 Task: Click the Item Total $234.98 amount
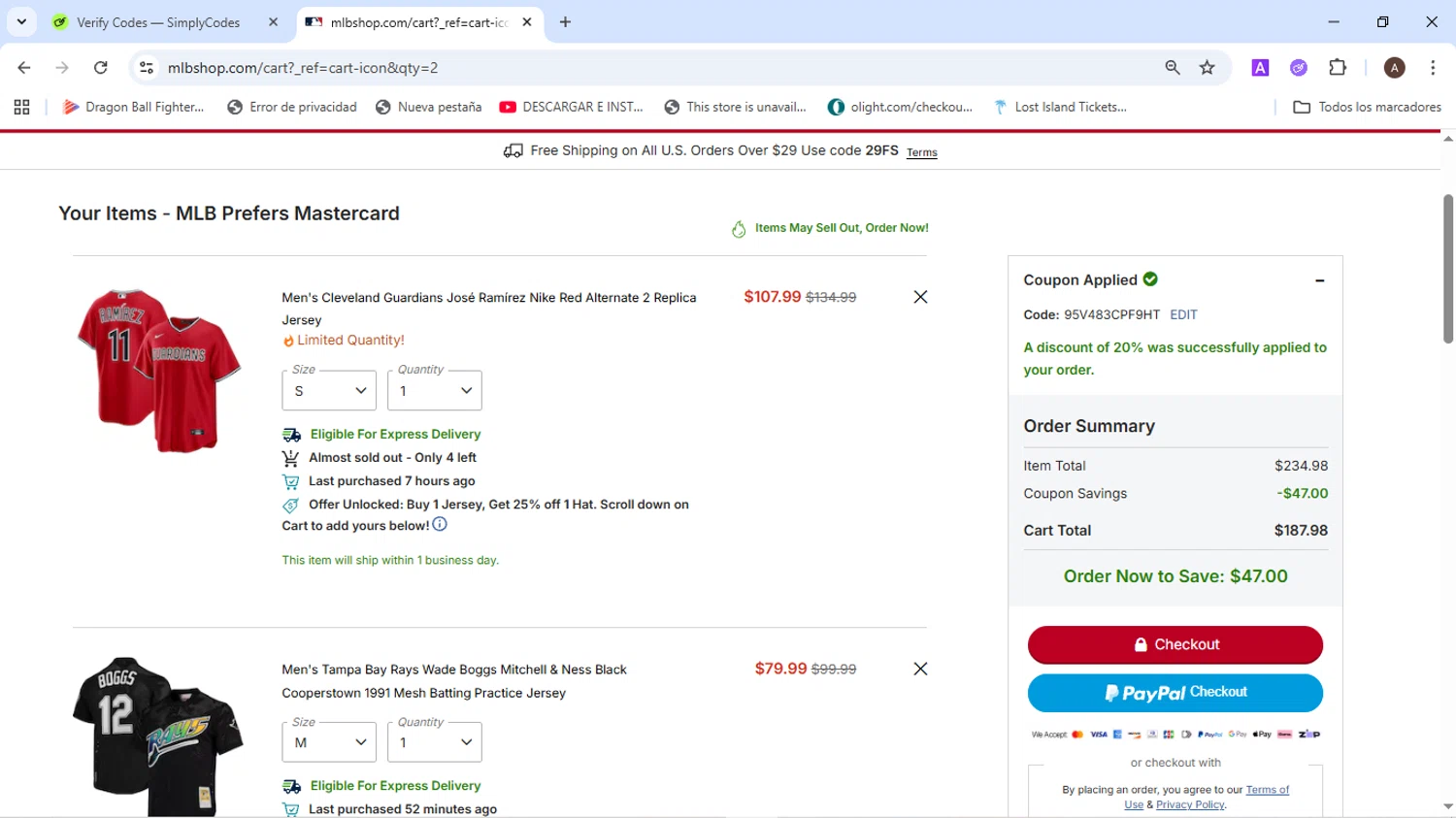(x=1301, y=466)
